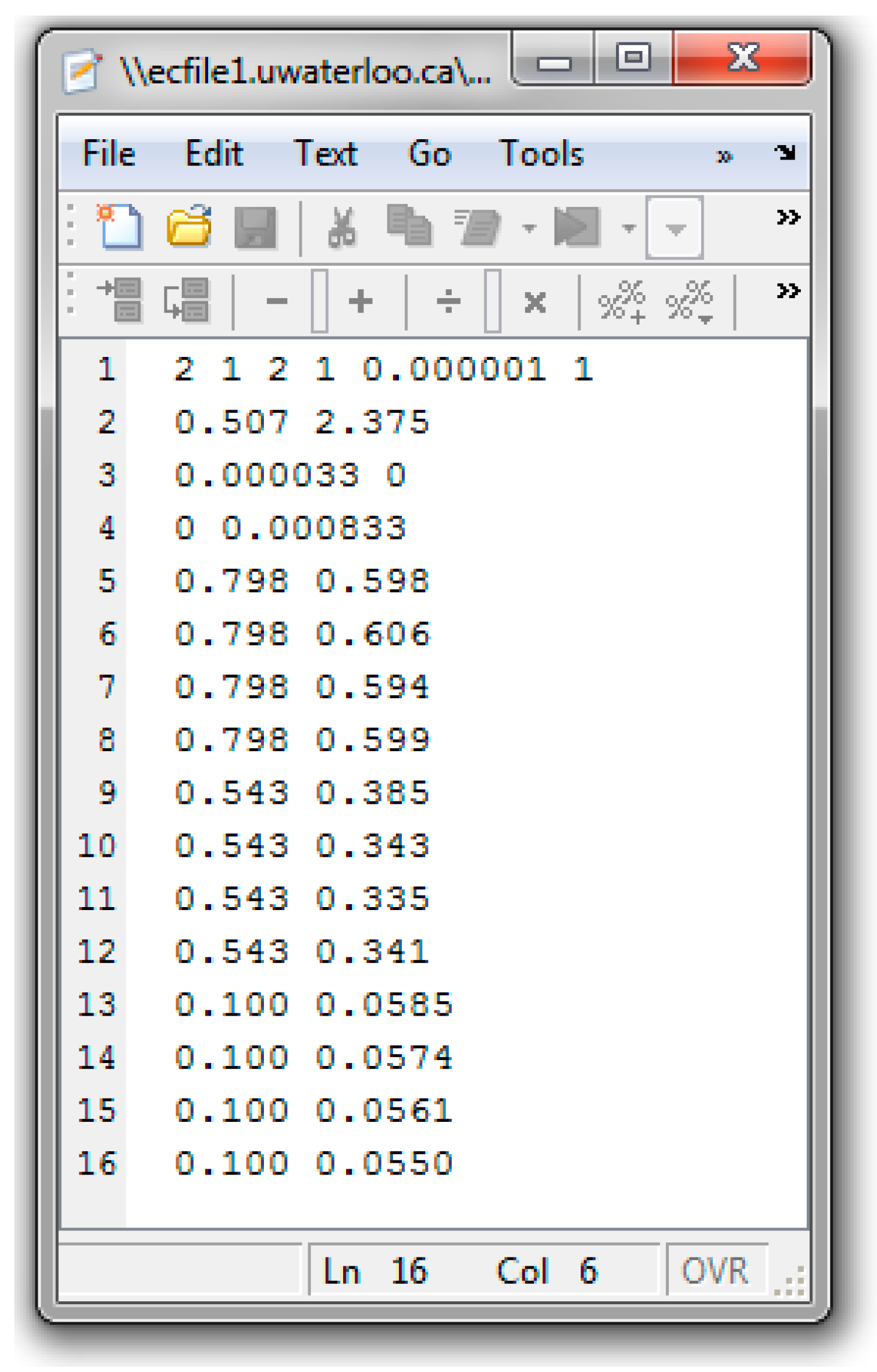This screenshot has height=1372, width=877.
Task: Click the Save floppy disk icon
Action: 256,227
